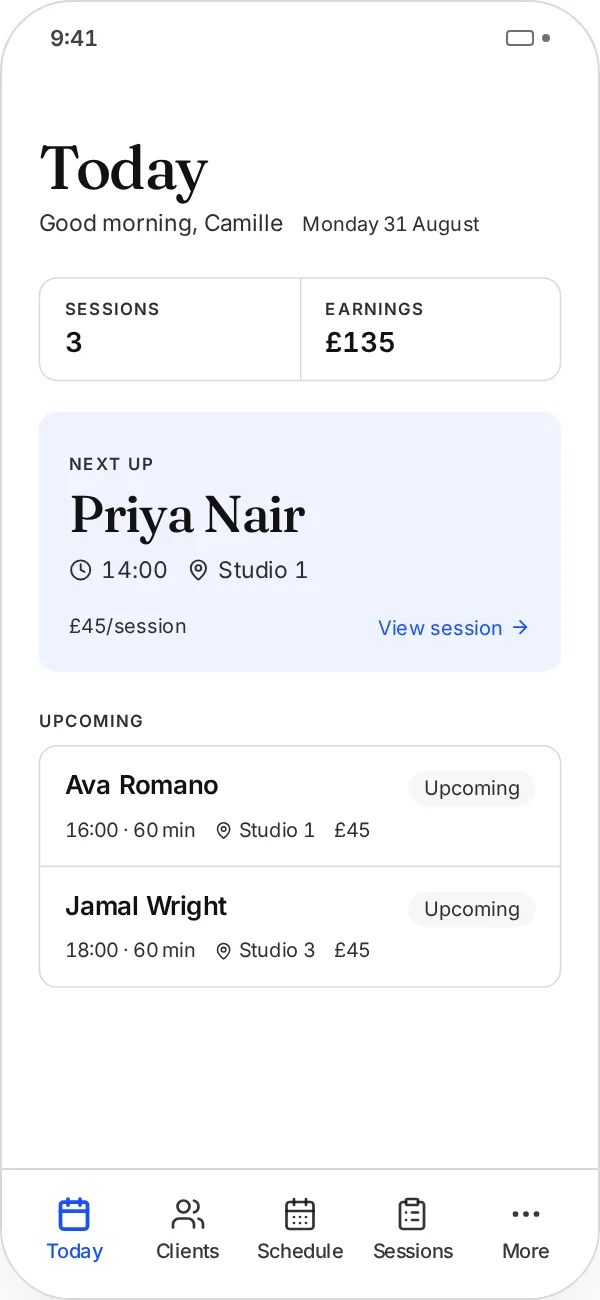Switch to the Sessions tab label
Screen dimensions: 600x1300
412,1251
